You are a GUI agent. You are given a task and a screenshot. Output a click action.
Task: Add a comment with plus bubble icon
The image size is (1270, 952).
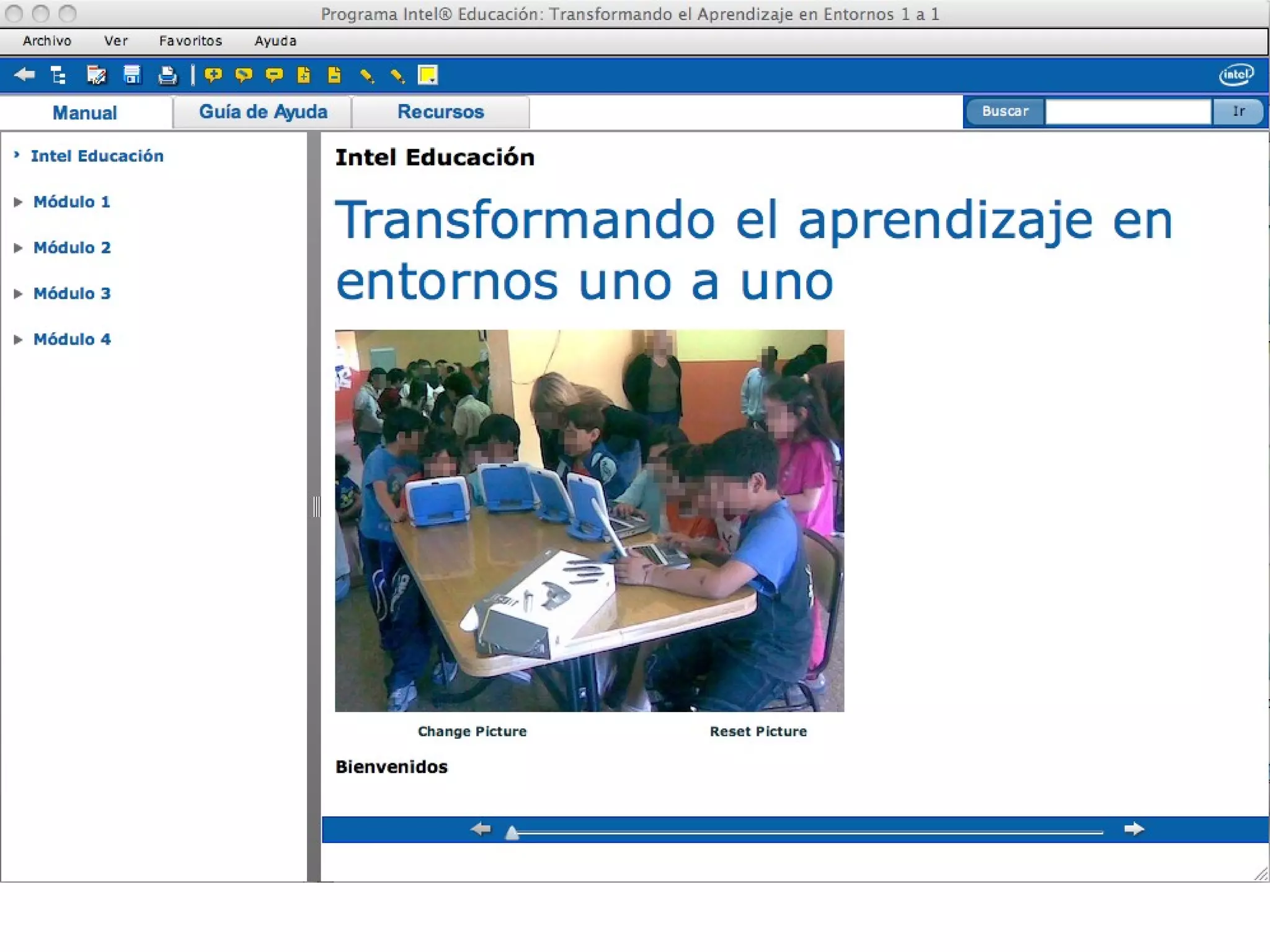tap(213, 75)
